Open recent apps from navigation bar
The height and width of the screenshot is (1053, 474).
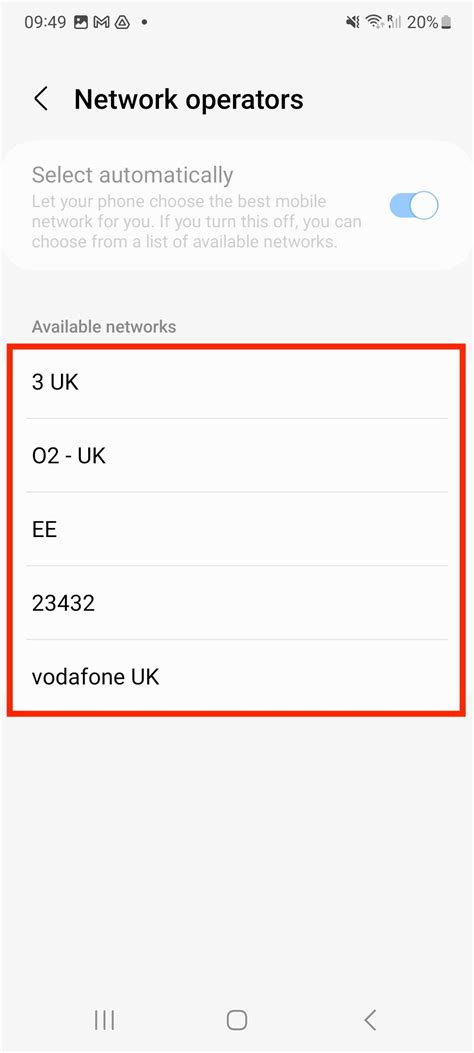[x=104, y=1019]
